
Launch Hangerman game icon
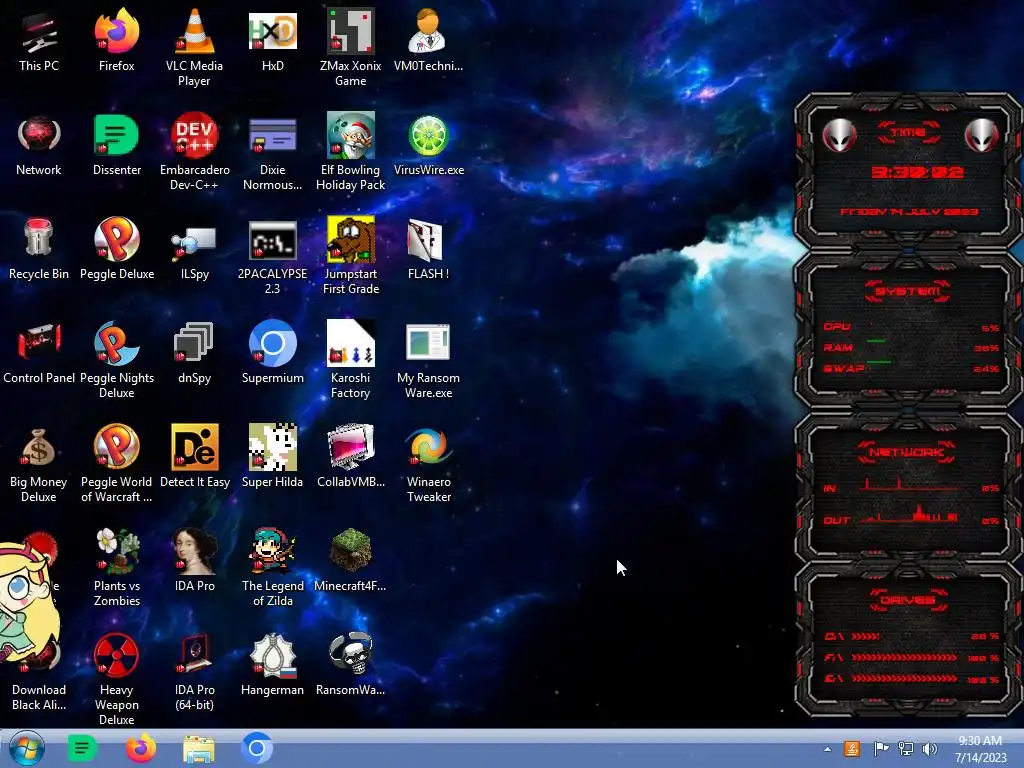(272, 665)
